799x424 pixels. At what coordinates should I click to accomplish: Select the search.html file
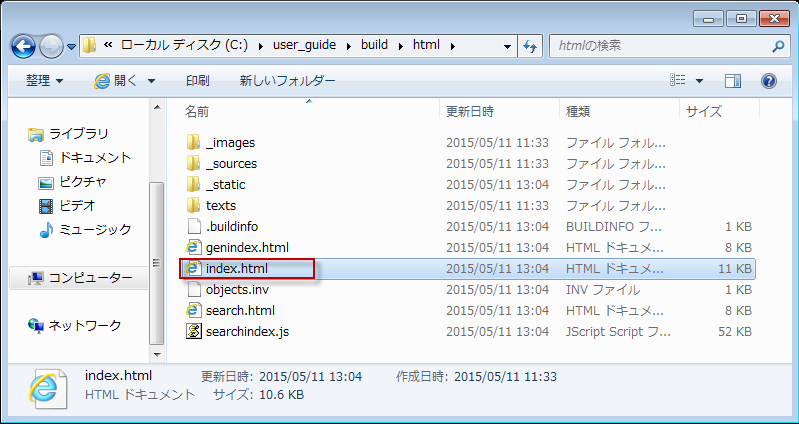coord(241,310)
